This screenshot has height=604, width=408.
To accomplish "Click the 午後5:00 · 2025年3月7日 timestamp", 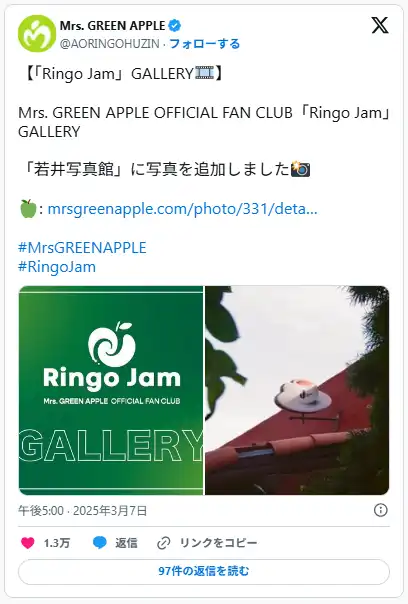I will tap(83, 510).
